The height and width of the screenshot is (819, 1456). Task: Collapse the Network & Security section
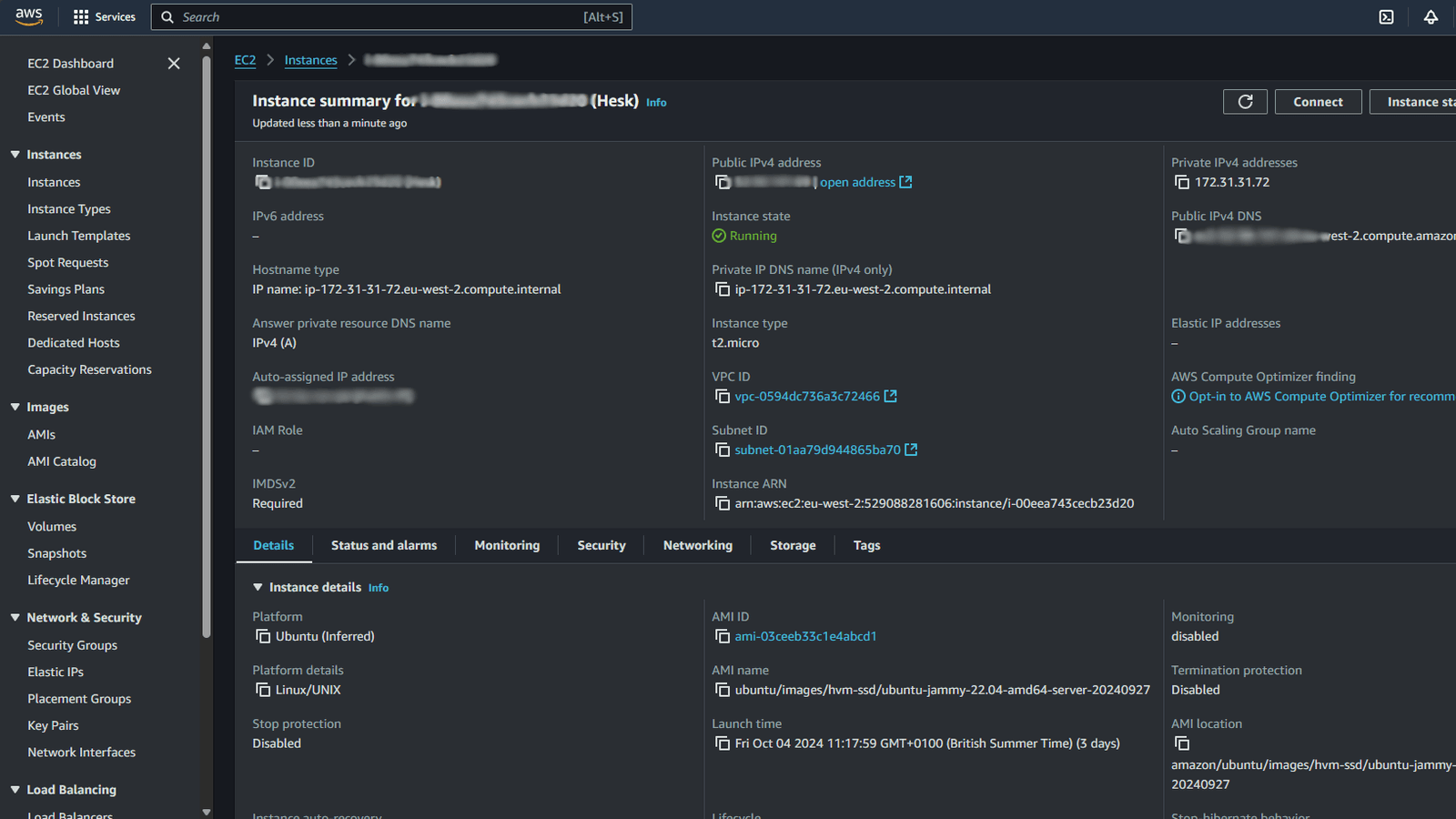(15, 617)
